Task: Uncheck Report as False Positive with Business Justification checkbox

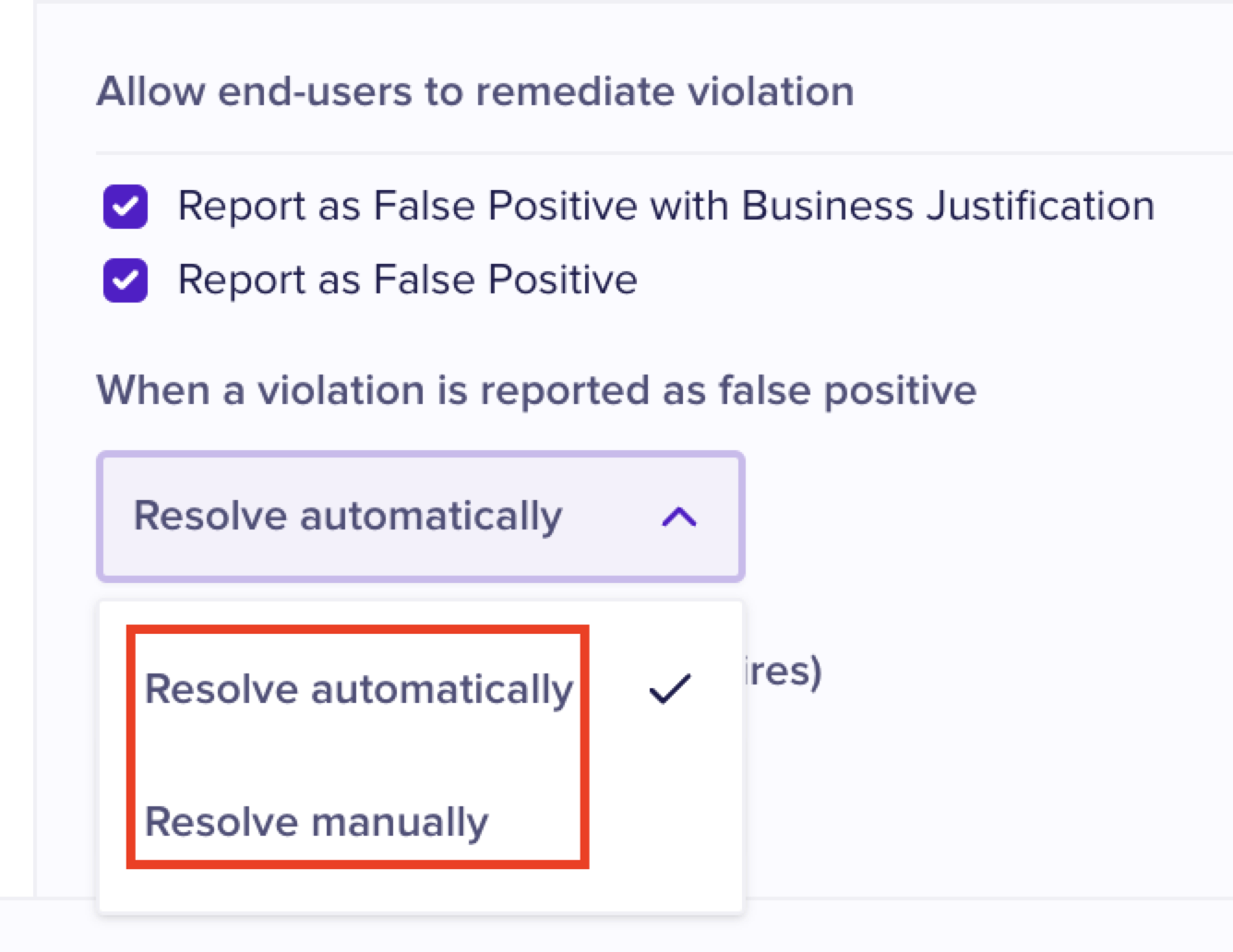Action: tap(126, 207)
